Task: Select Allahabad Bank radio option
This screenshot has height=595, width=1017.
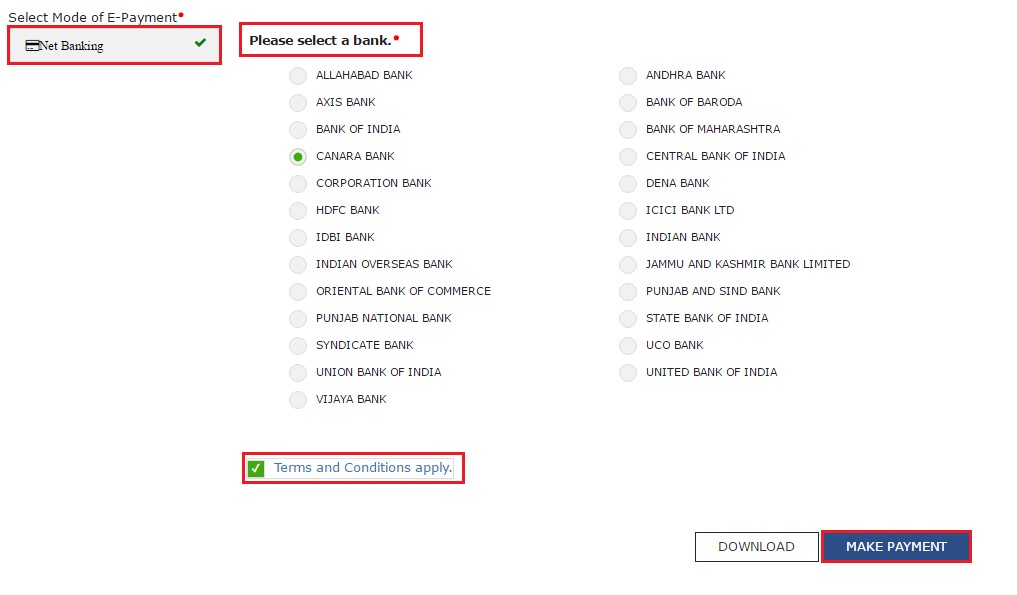Action: 298,76
